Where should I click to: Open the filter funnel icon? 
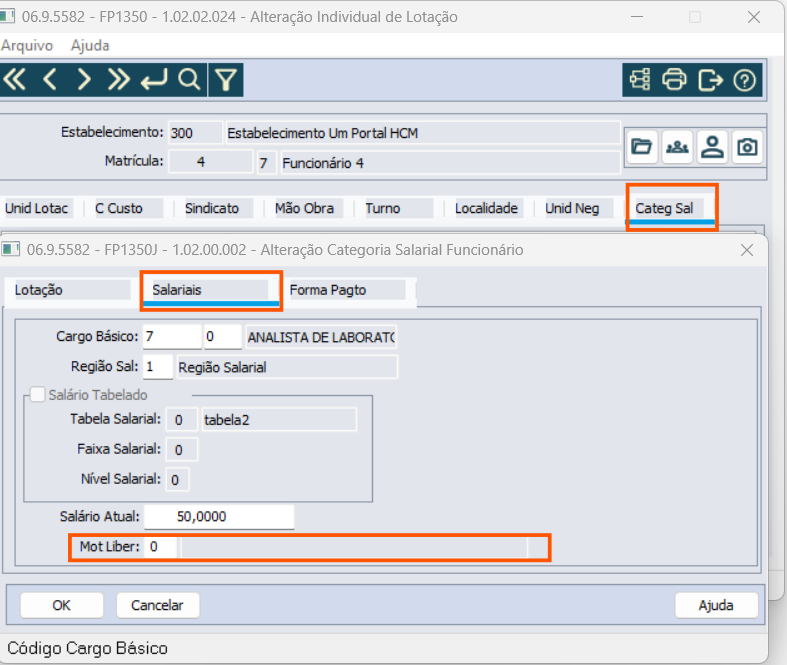coord(226,80)
